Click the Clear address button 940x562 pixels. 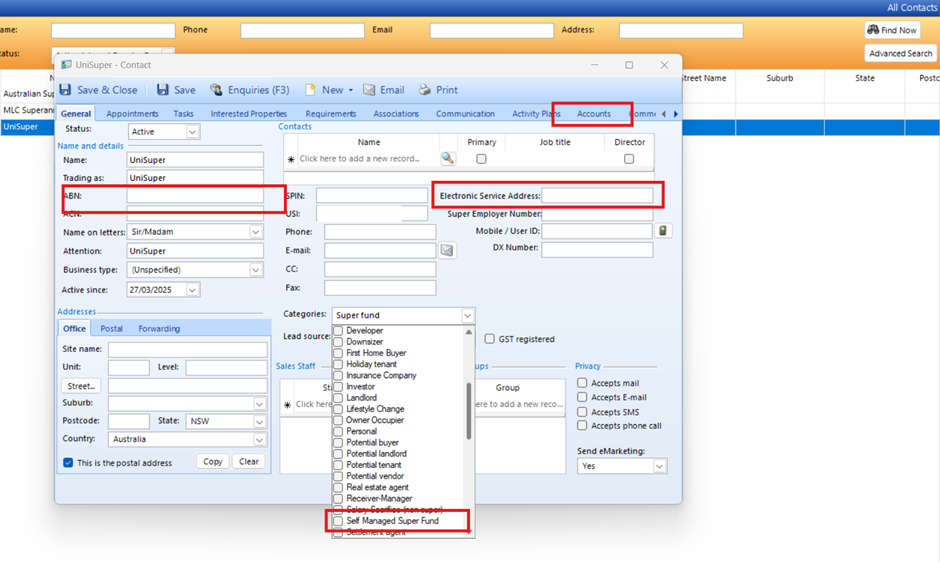click(x=249, y=461)
